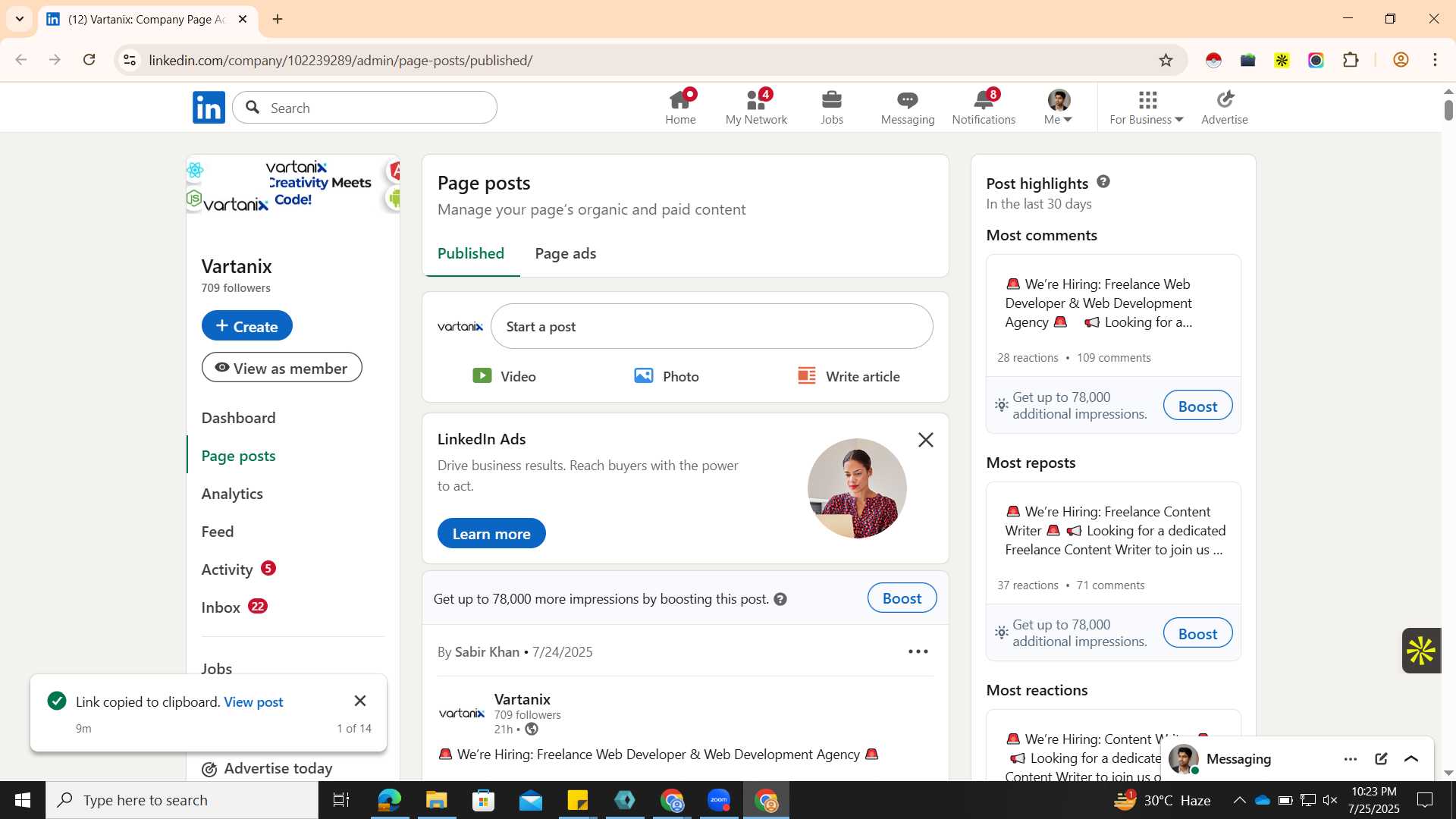The width and height of the screenshot is (1456, 819).
Task: Boost the post by Sabir Khan
Action: tap(902, 598)
